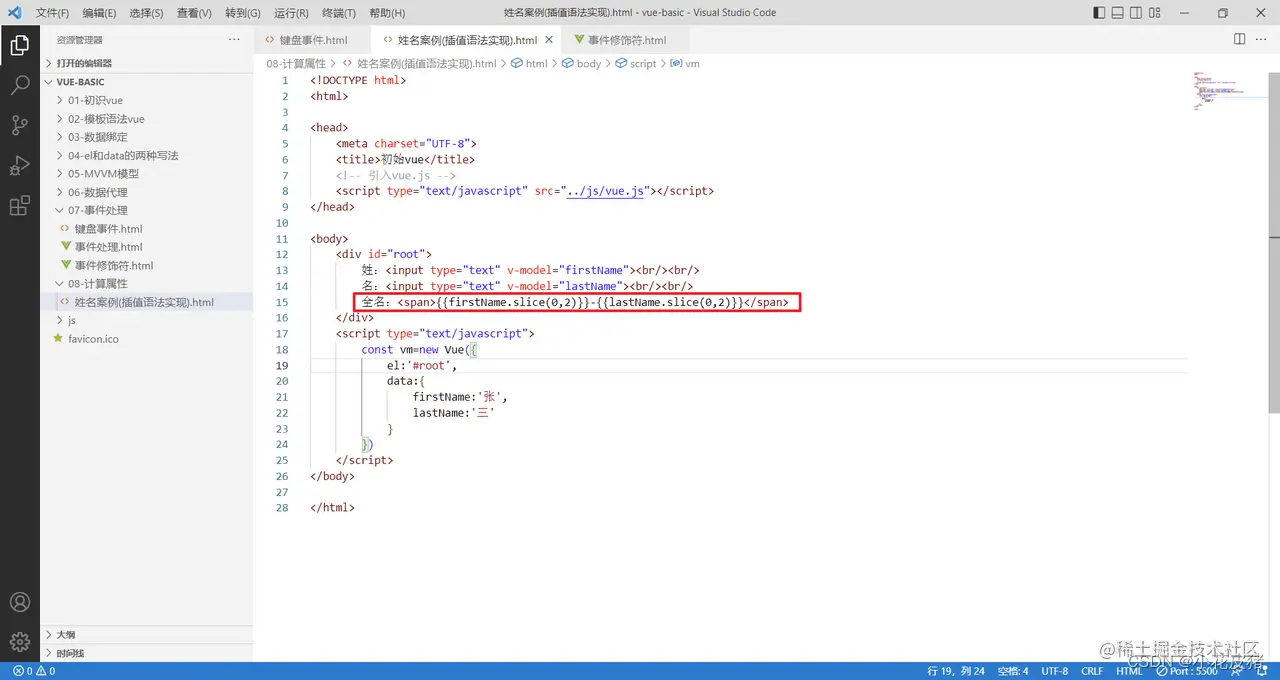Open the 选择(S) menu
The image size is (1280, 680).
pyautogui.click(x=146, y=13)
